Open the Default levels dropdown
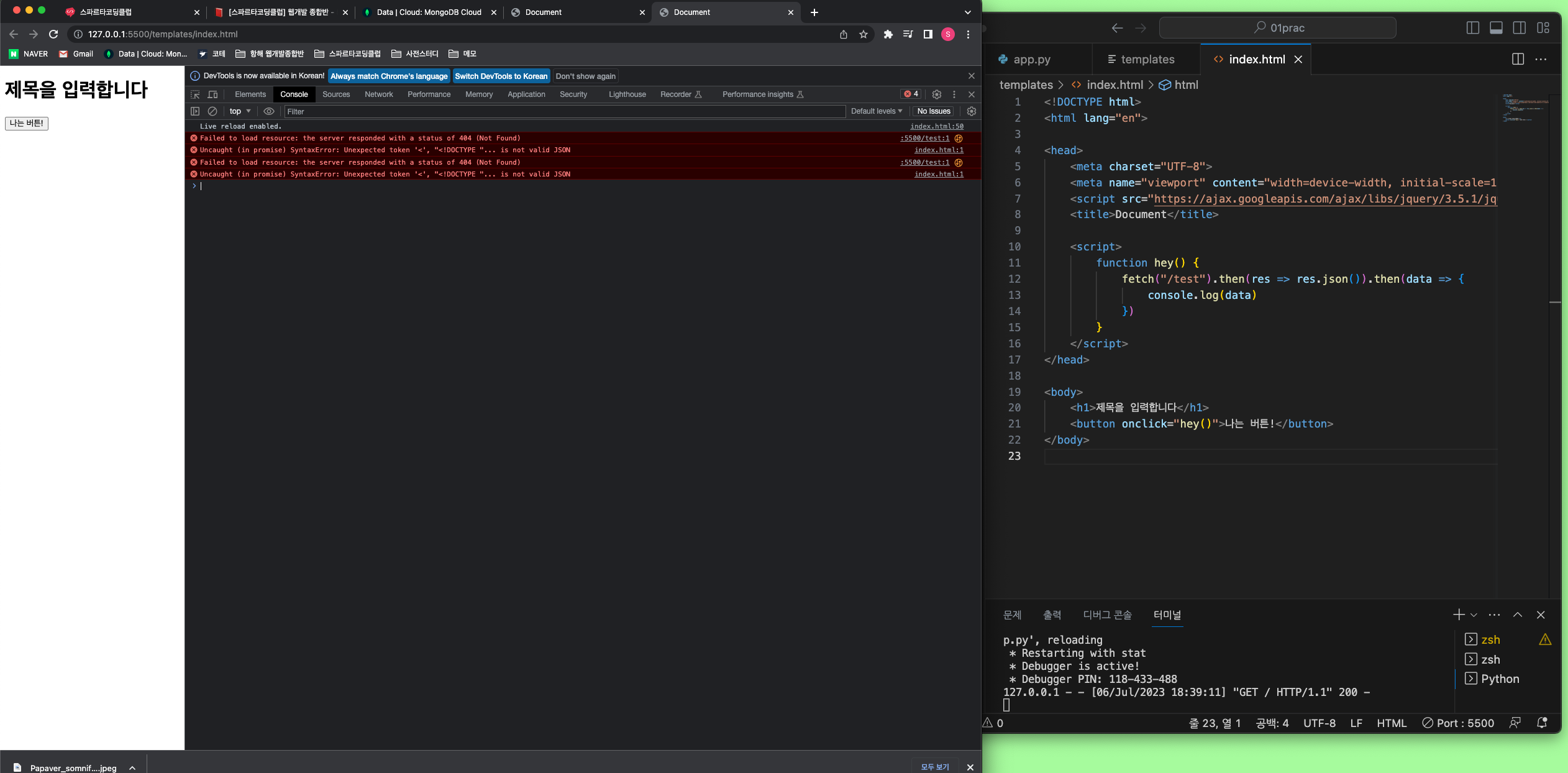The height and width of the screenshot is (773, 1568). [x=877, y=111]
